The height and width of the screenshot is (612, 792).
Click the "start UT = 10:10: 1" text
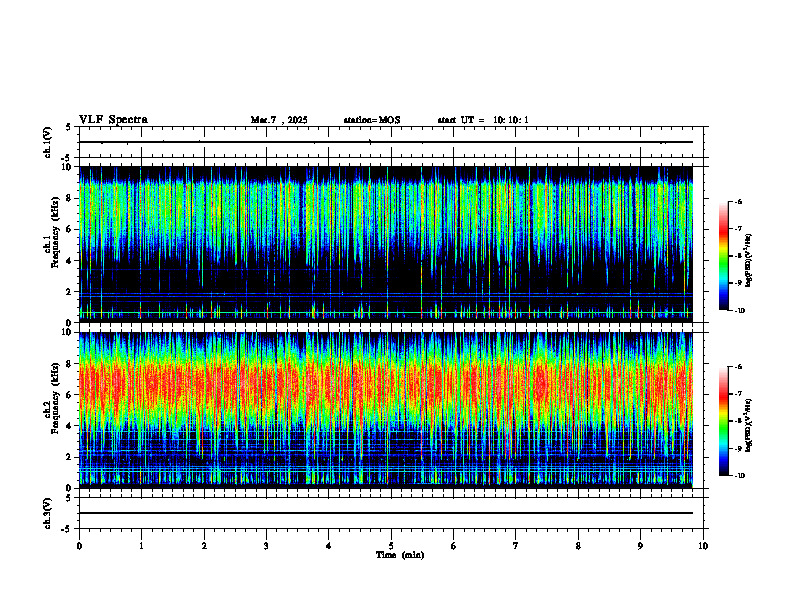[483, 120]
